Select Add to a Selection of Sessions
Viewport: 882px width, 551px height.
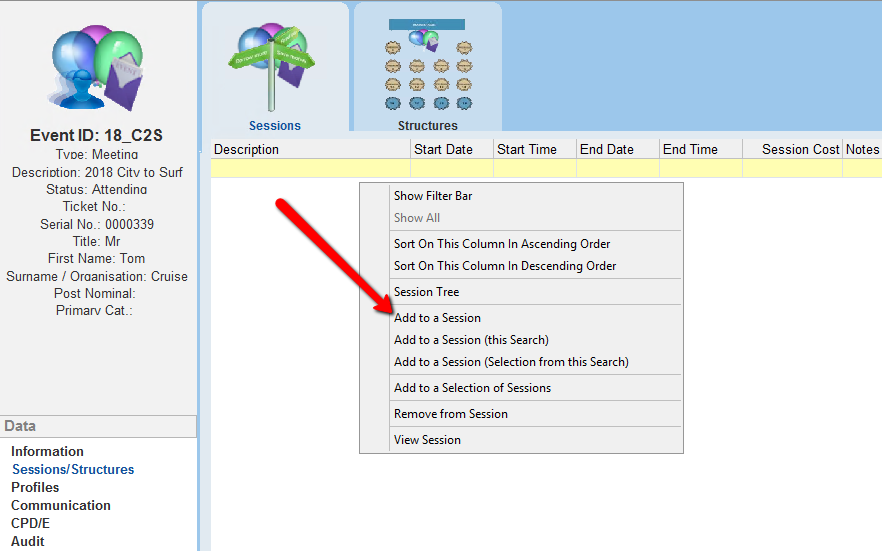click(472, 388)
